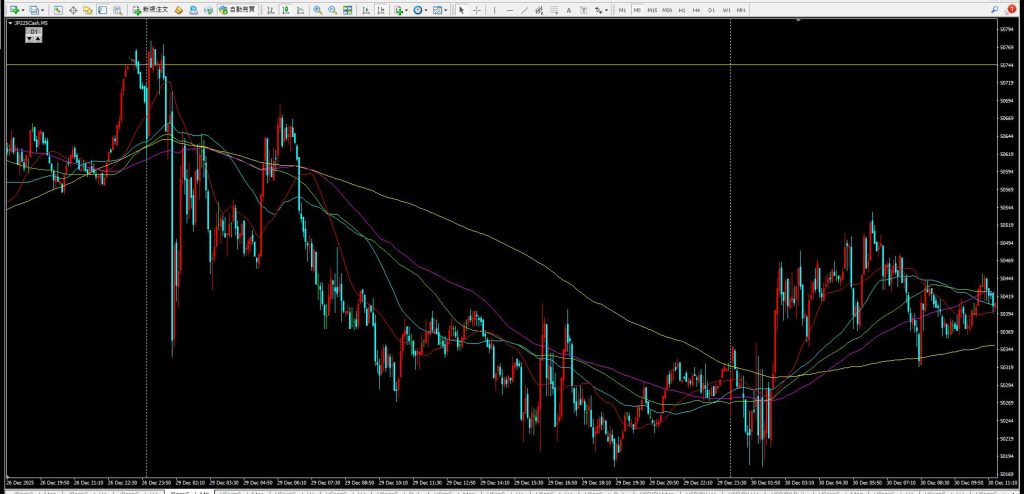Select the vertical line drawing tool
Image resolution: width=1024 pixels, height=494 pixels.
tap(494, 9)
